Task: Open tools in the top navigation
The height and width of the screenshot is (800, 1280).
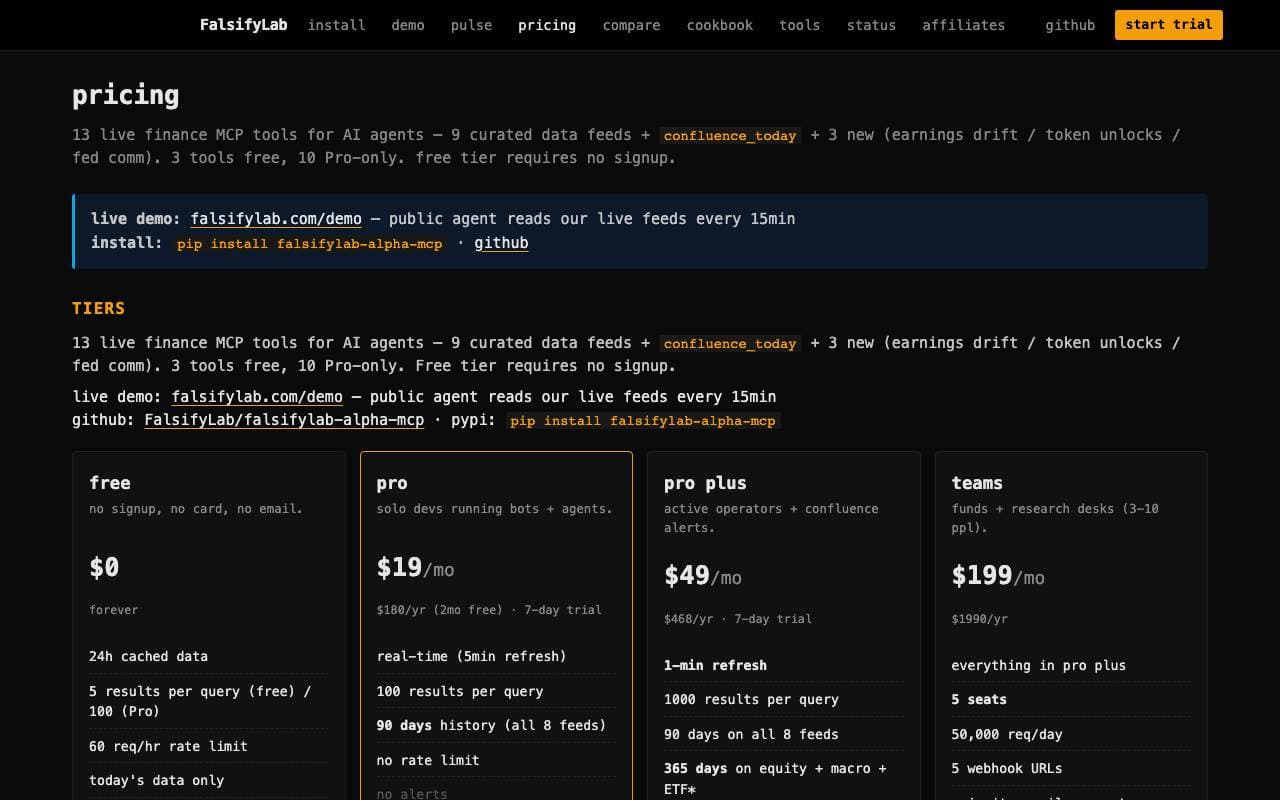Action: point(799,25)
